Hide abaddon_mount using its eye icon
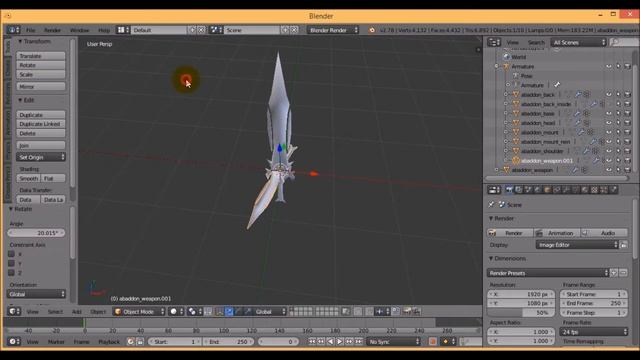Screen dimensions: 640x360 point(609,132)
